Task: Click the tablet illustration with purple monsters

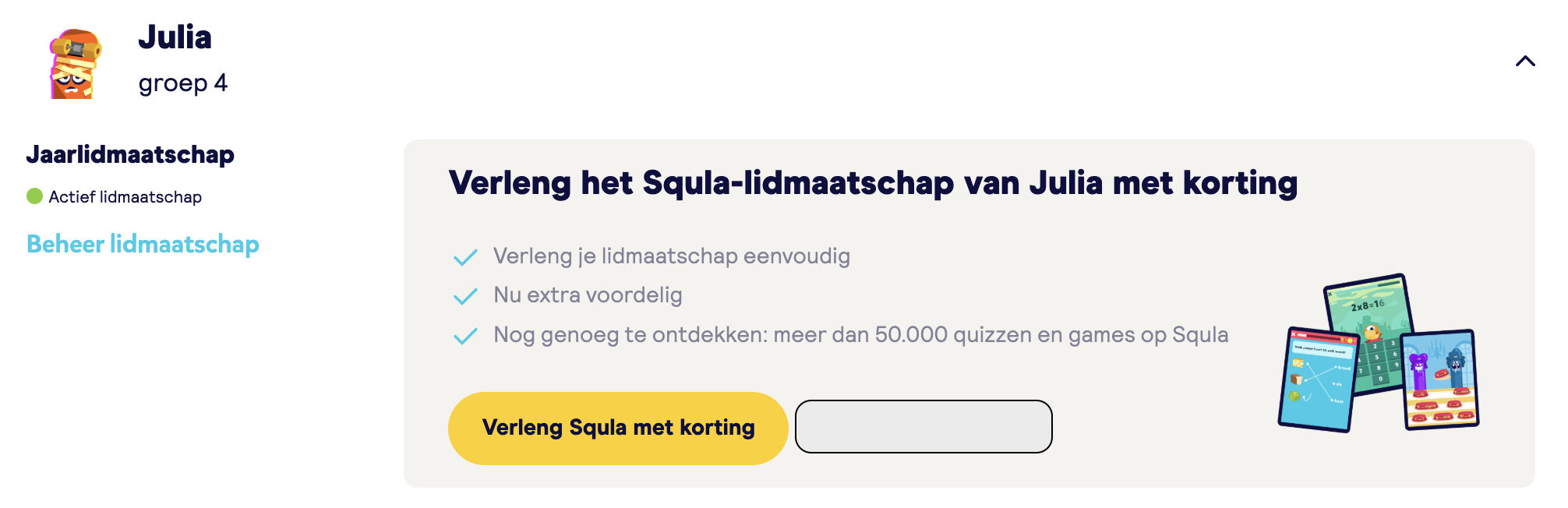Action: click(1439, 379)
